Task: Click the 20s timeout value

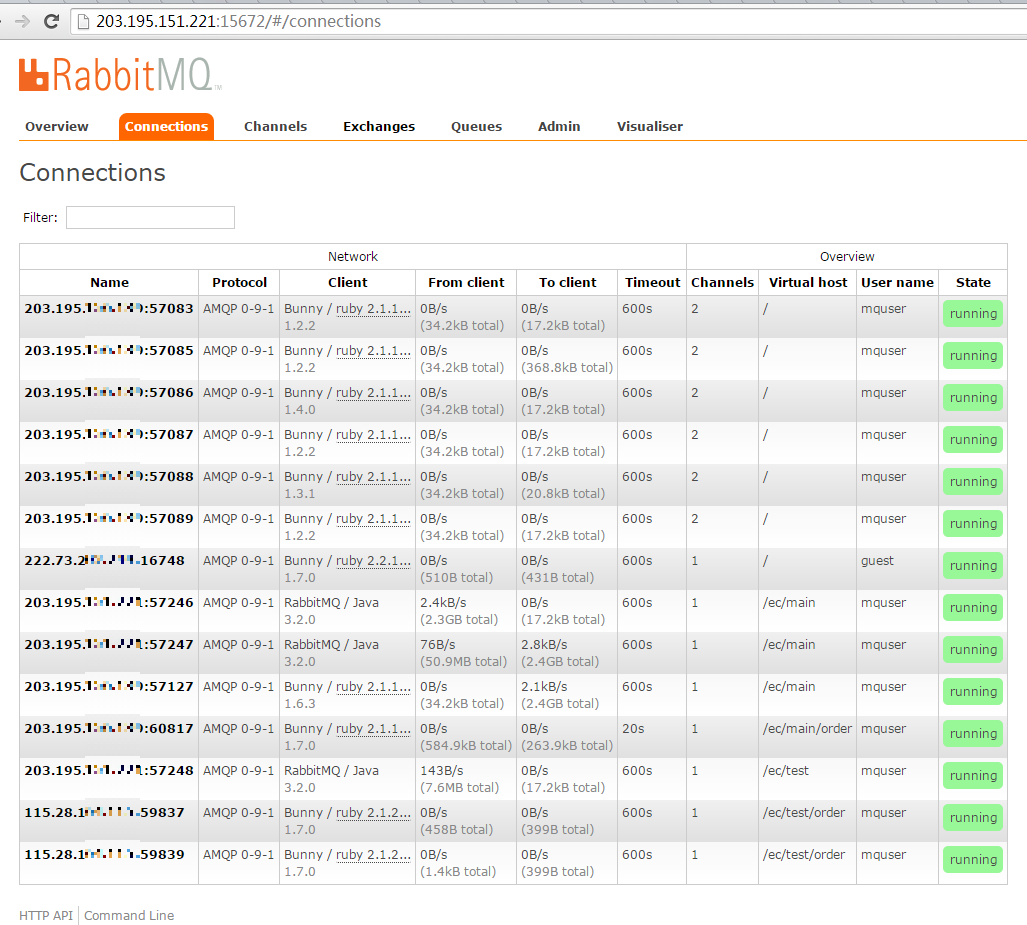Action: (633, 728)
